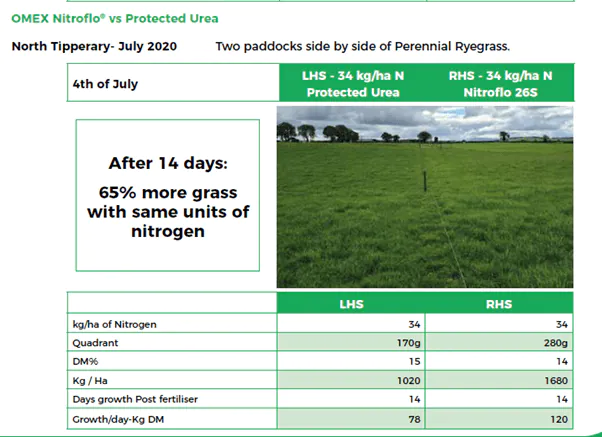The height and width of the screenshot is (437, 602).
Task: Click the paddock field photograph
Action: 425,197
